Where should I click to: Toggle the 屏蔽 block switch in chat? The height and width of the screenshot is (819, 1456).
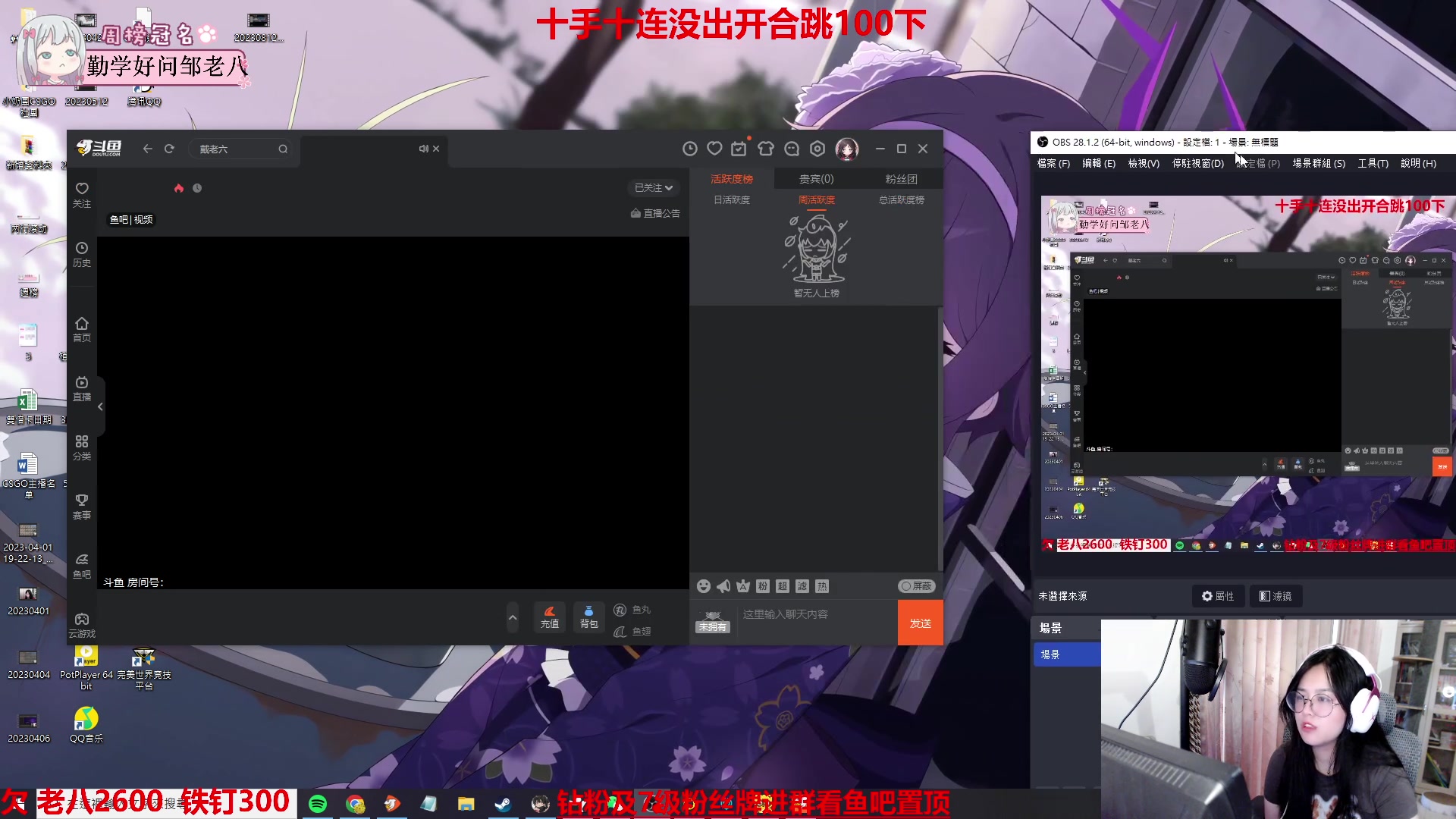(x=917, y=586)
